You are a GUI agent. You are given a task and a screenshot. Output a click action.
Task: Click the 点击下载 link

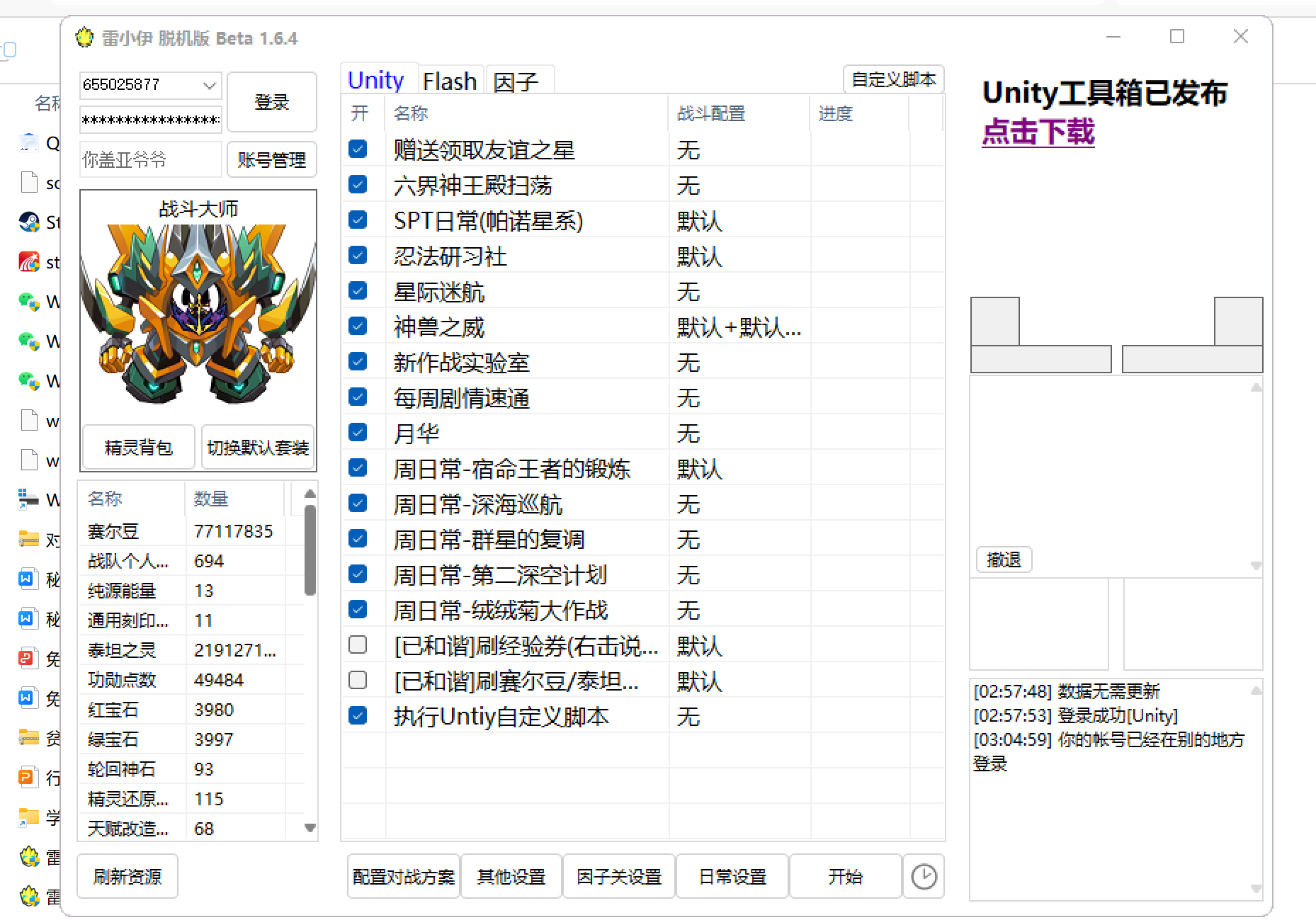(1038, 132)
